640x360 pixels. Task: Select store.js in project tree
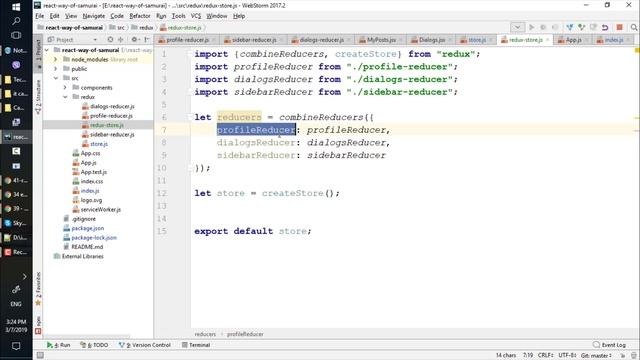(99, 144)
